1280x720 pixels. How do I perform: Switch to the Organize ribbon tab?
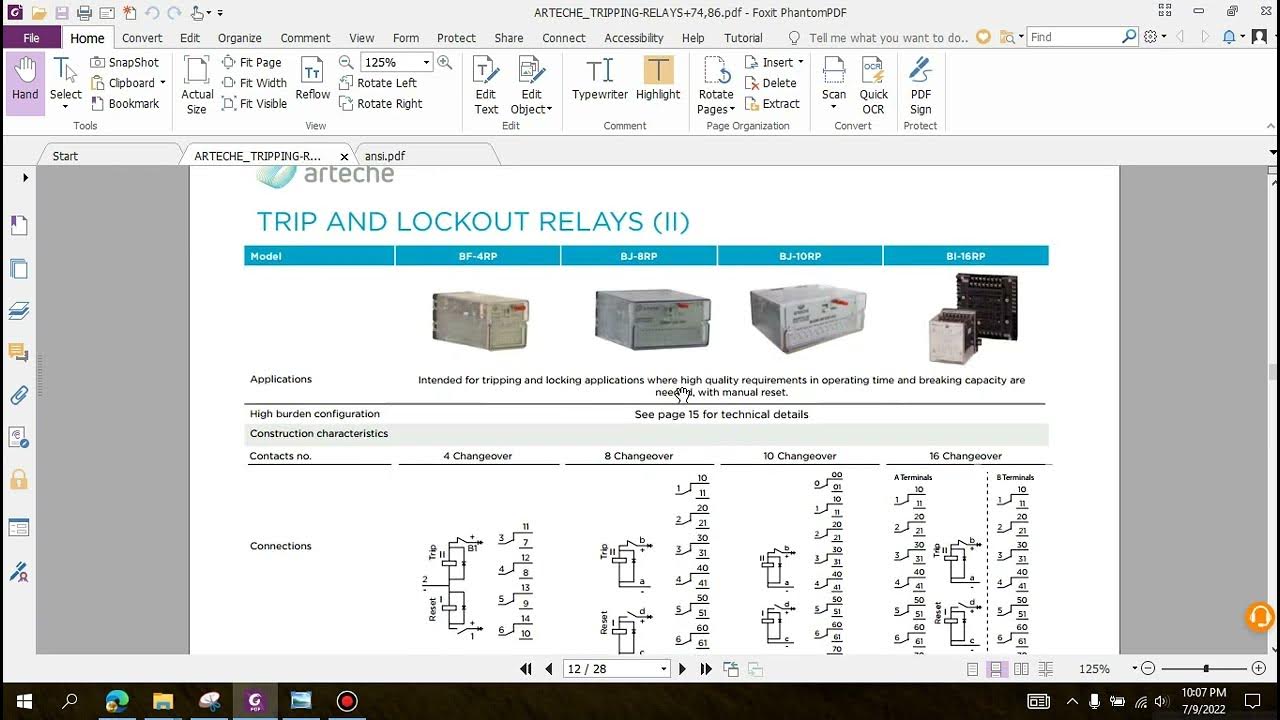point(240,38)
